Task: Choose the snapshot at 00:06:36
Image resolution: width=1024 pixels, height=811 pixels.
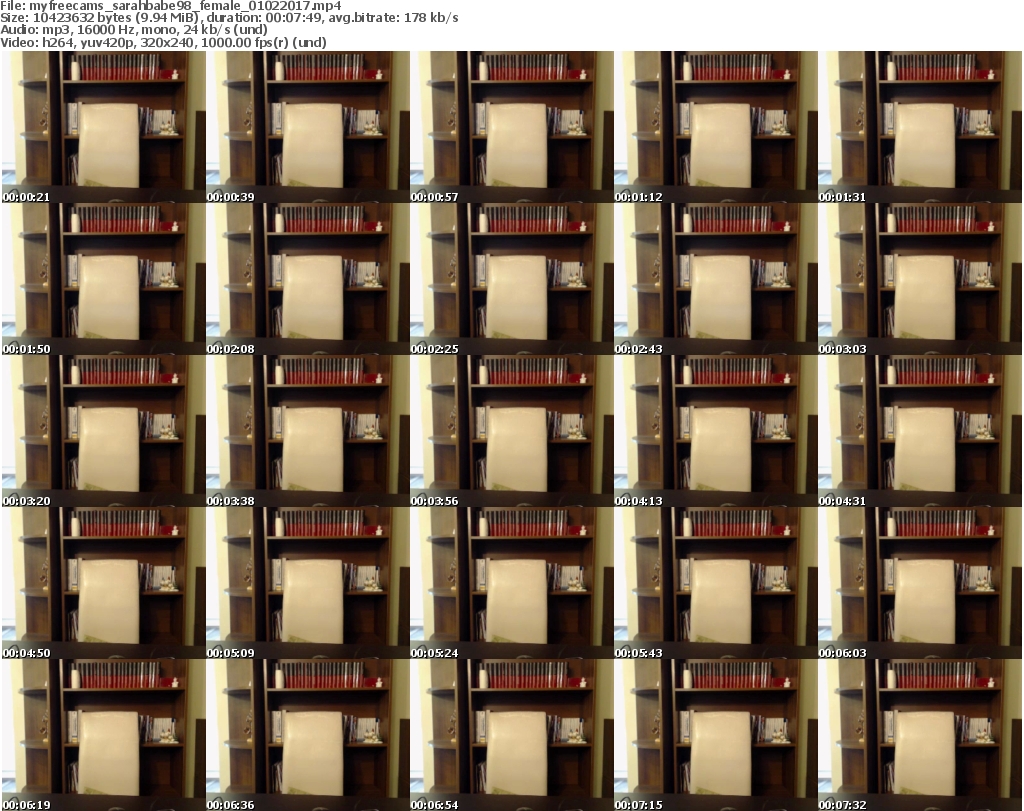Action: (x=308, y=735)
